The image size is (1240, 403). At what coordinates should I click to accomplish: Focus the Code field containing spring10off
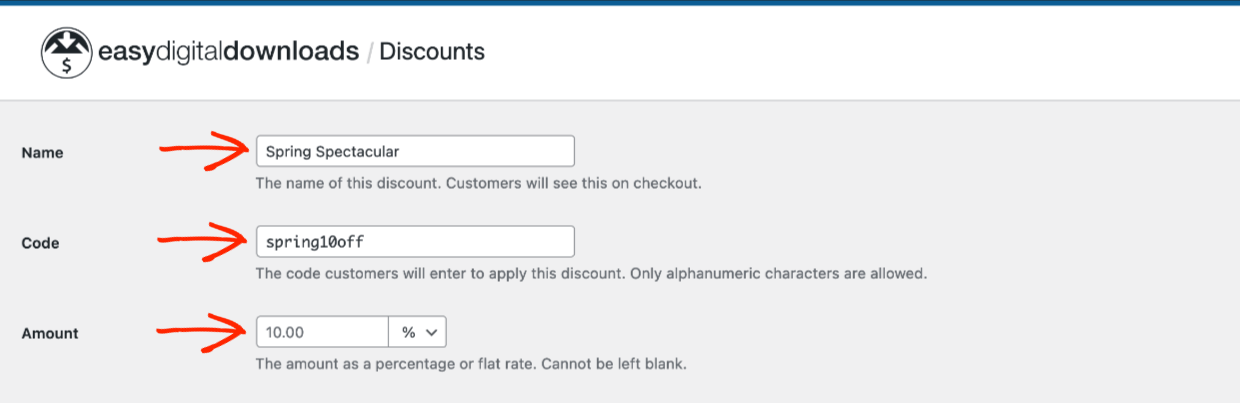click(x=415, y=241)
